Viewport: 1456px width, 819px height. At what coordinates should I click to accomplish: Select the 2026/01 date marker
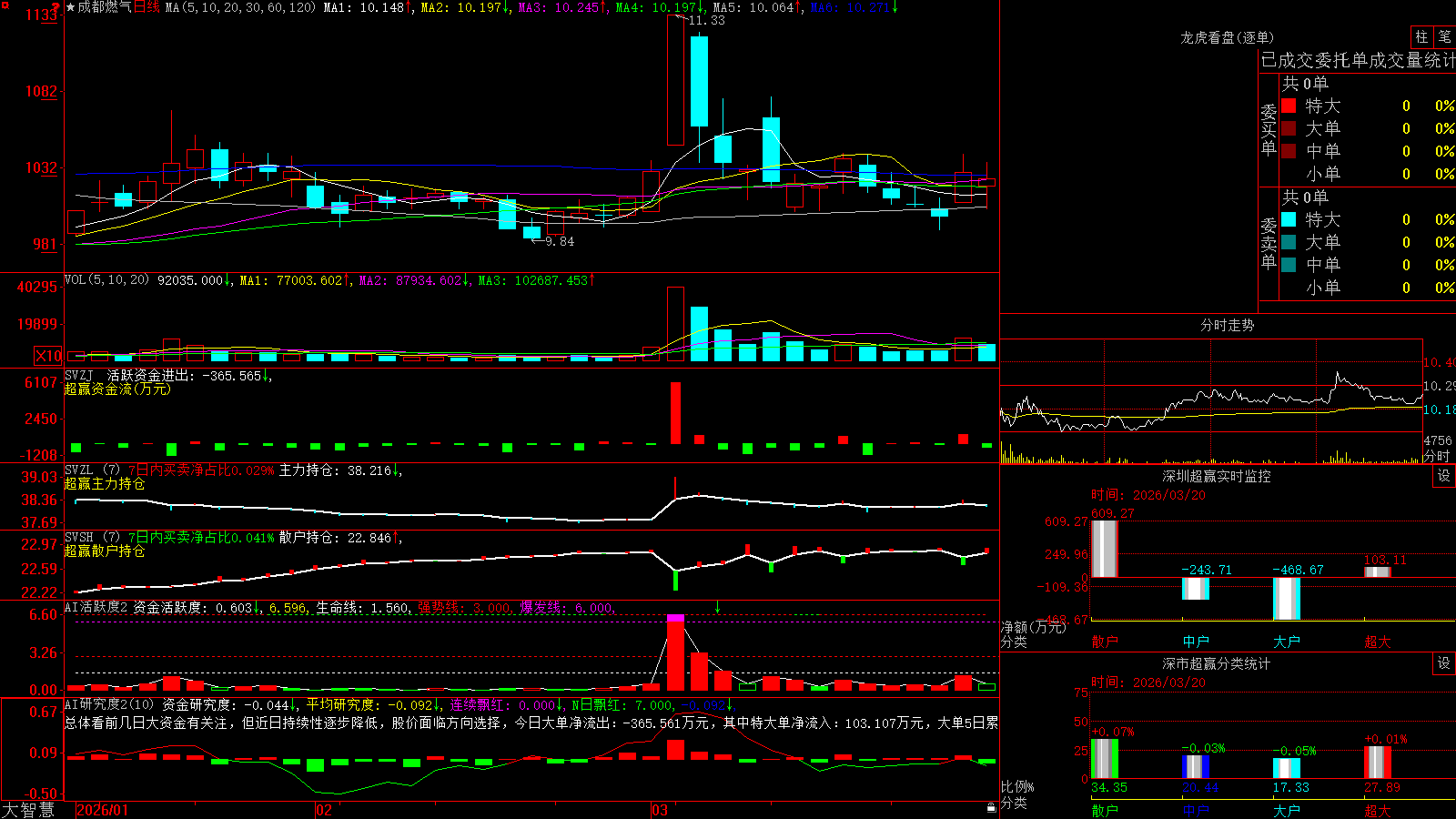point(103,810)
